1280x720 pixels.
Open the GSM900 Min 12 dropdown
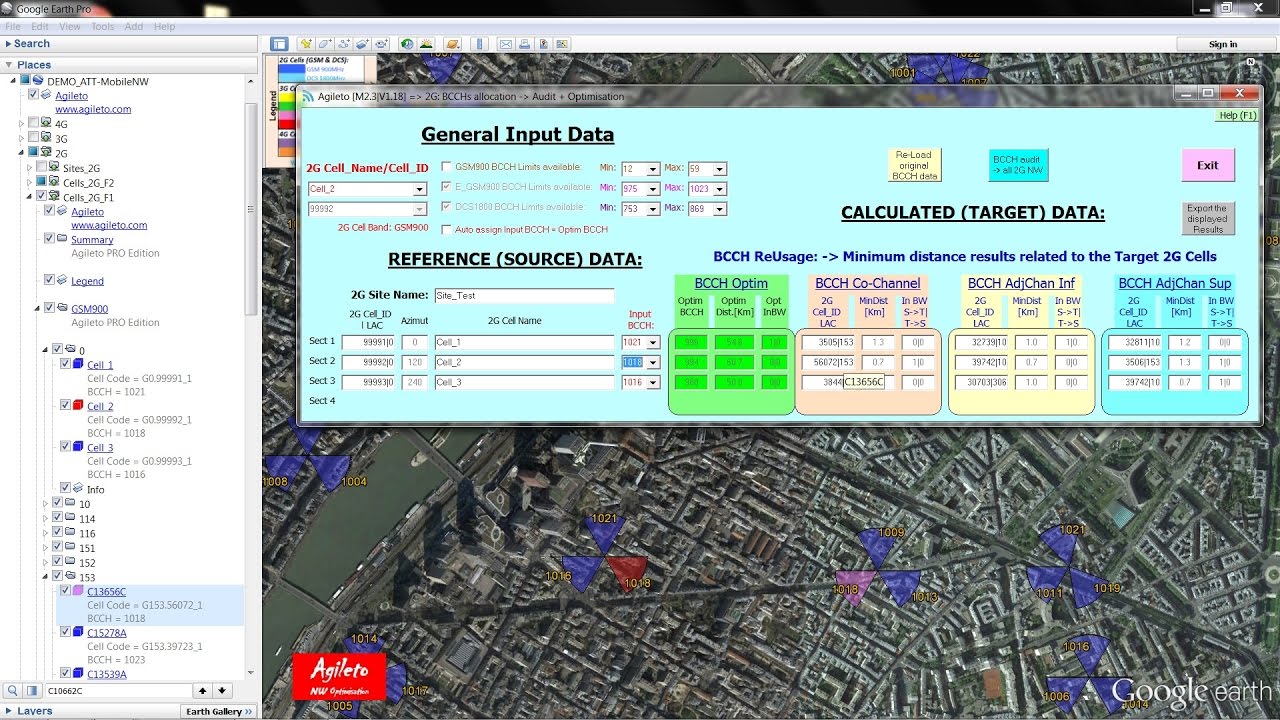click(x=653, y=169)
